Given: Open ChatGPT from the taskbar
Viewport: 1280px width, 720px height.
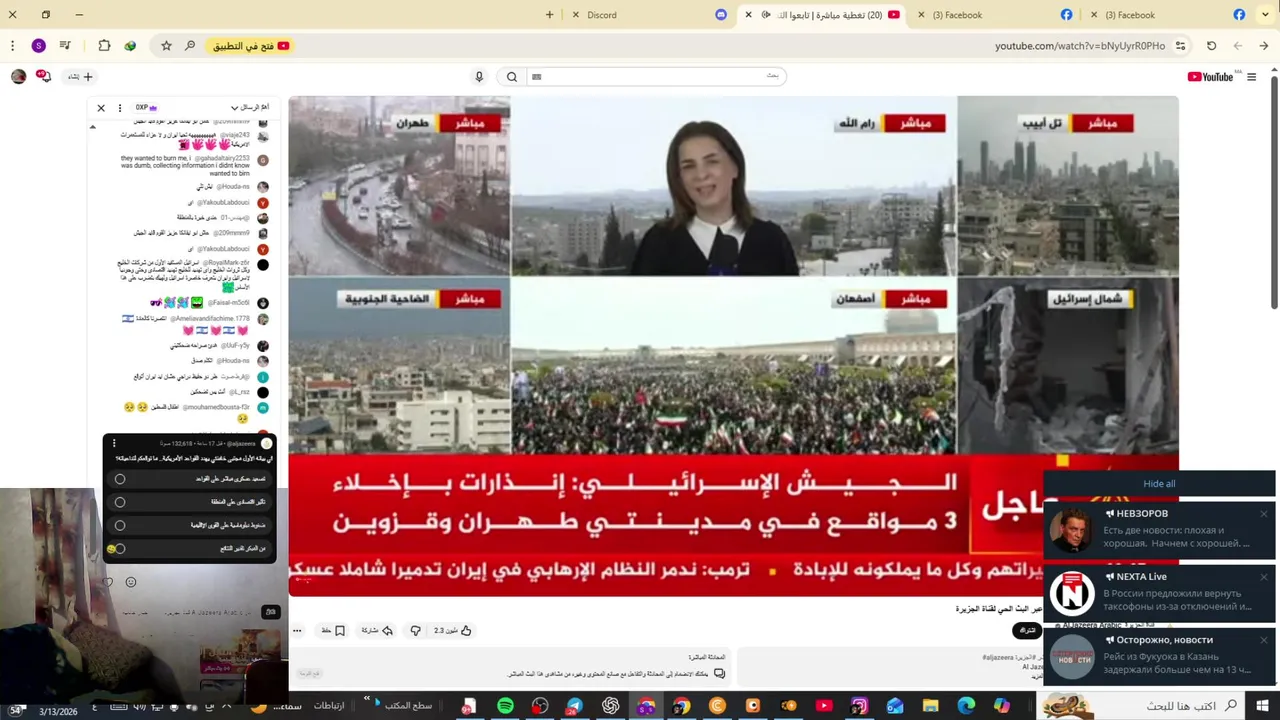Looking at the screenshot, I should pyautogui.click(x=610, y=706).
